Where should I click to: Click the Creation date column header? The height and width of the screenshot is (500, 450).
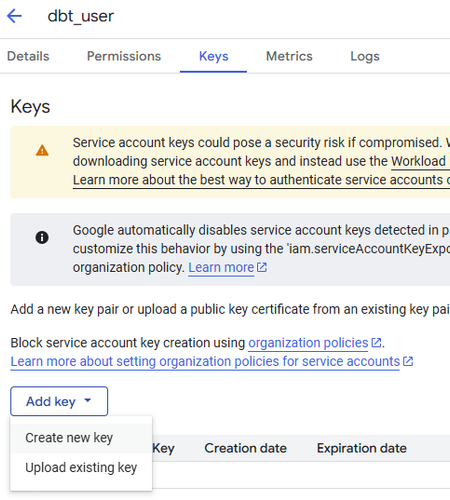tap(246, 448)
